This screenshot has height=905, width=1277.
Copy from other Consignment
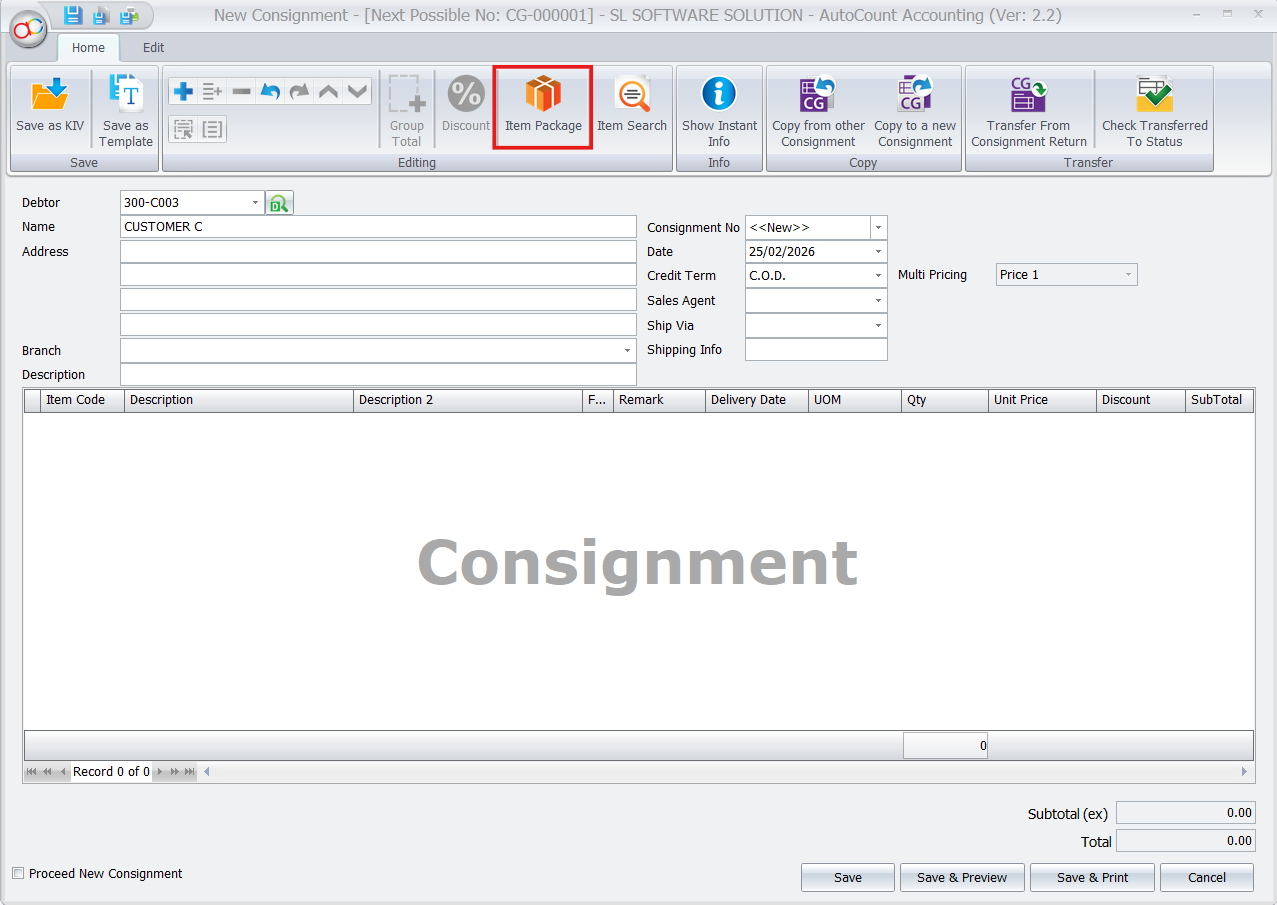pyautogui.click(x=817, y=105)
